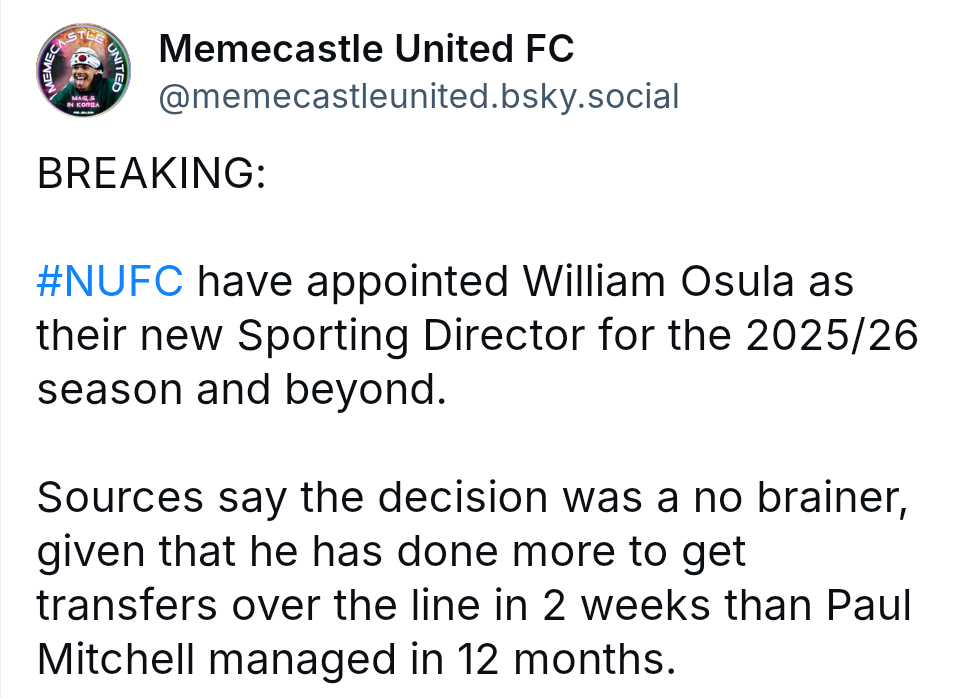
Task: Click the line 'season and beyond.'
Action: tap(242, 390)
